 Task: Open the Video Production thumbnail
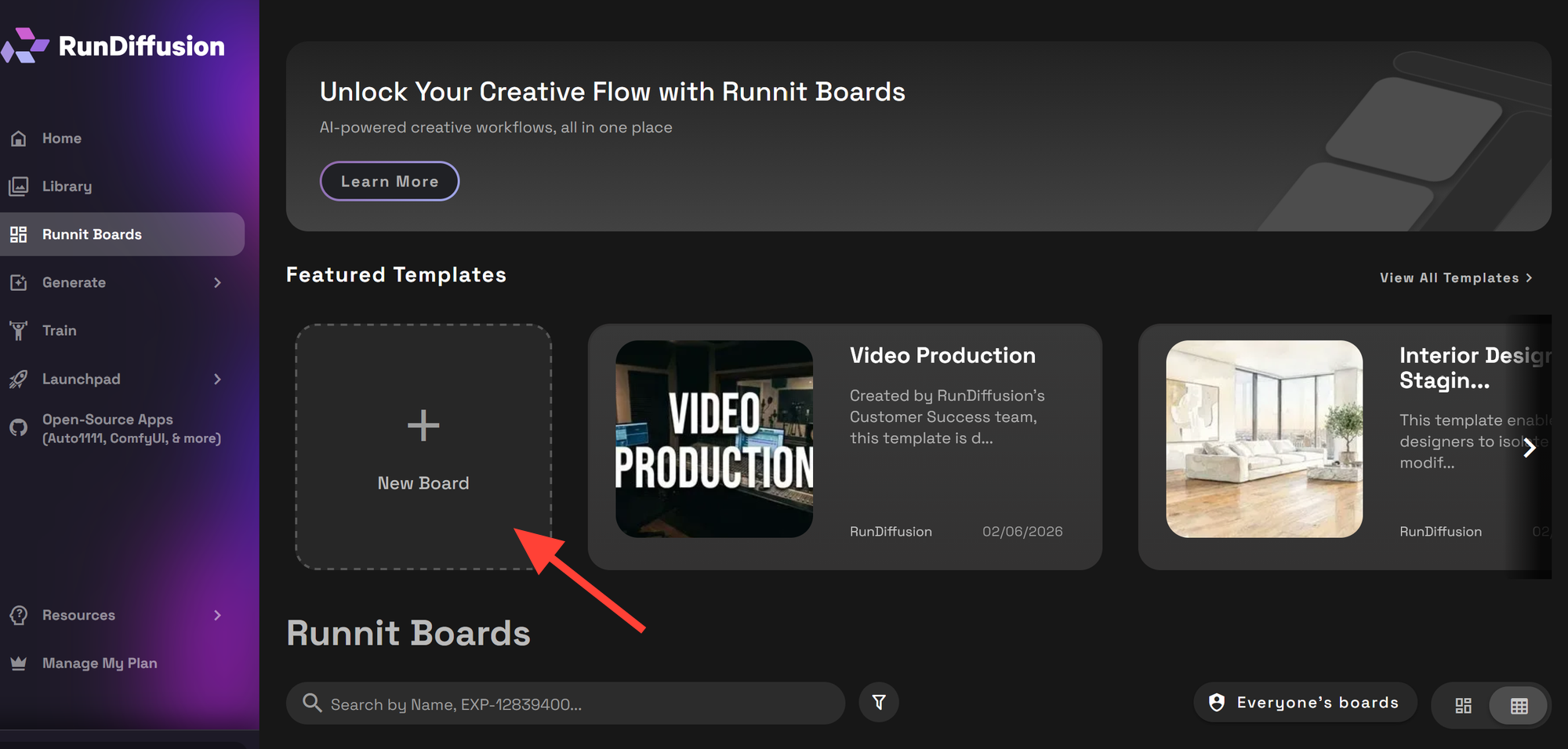click(x=714, y=439)
